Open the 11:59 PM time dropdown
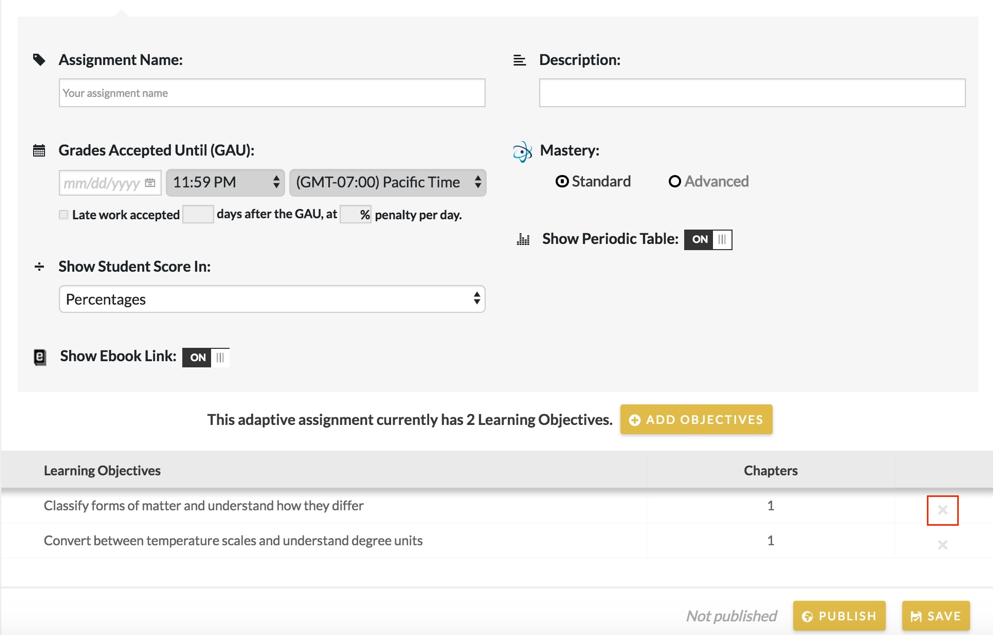The image size is (993, 635). click(x=225, y=183)
